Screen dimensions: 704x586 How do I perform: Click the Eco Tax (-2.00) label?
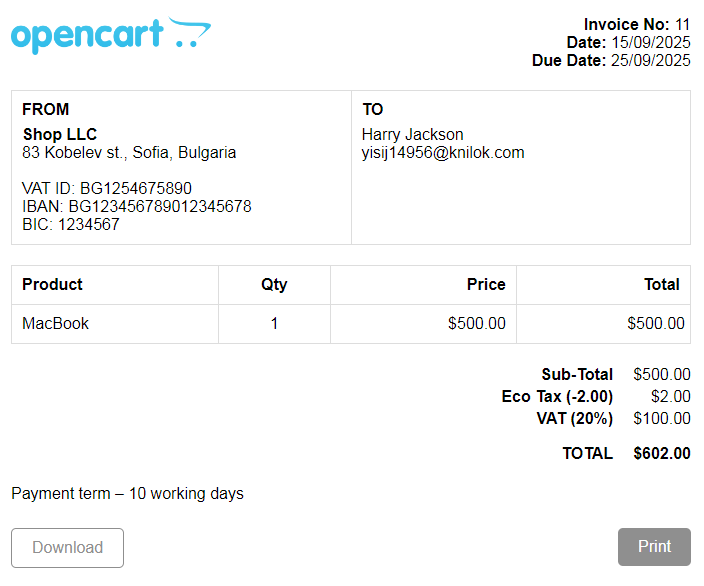(557, 397)
